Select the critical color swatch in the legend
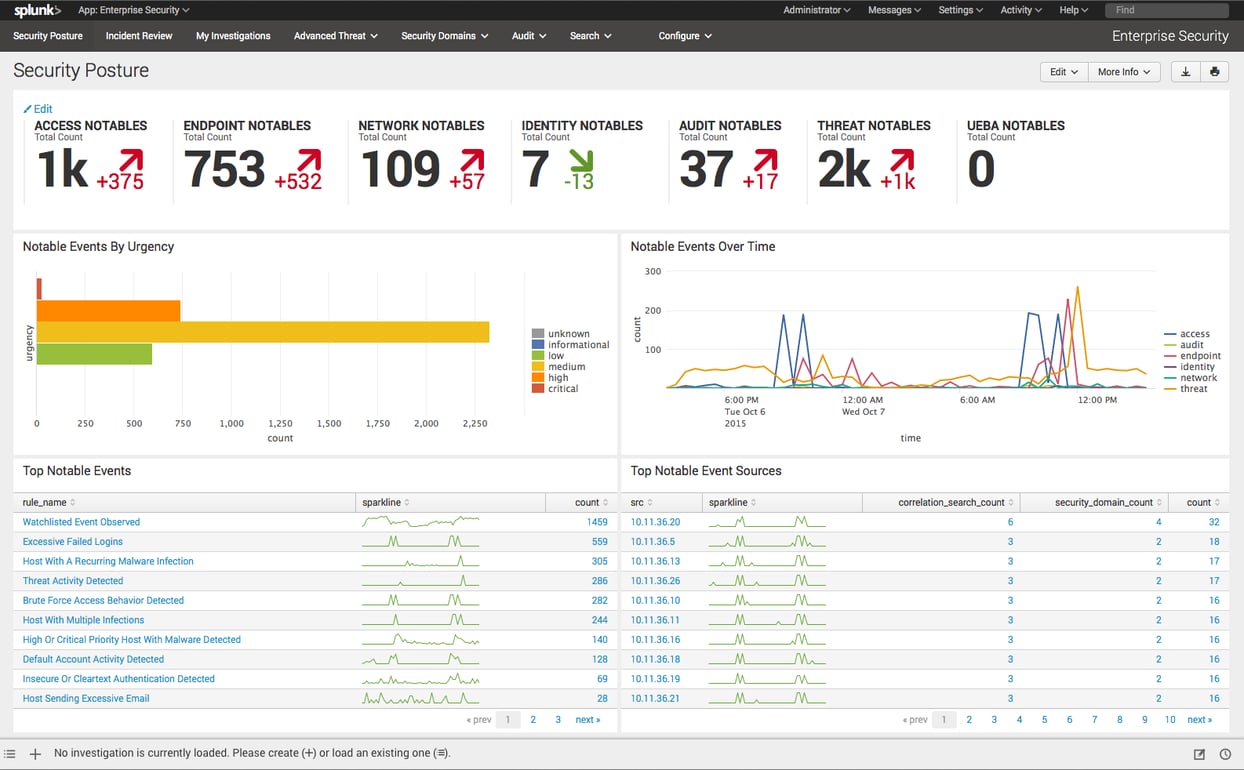1244x770 pixels. click(539, 388)
